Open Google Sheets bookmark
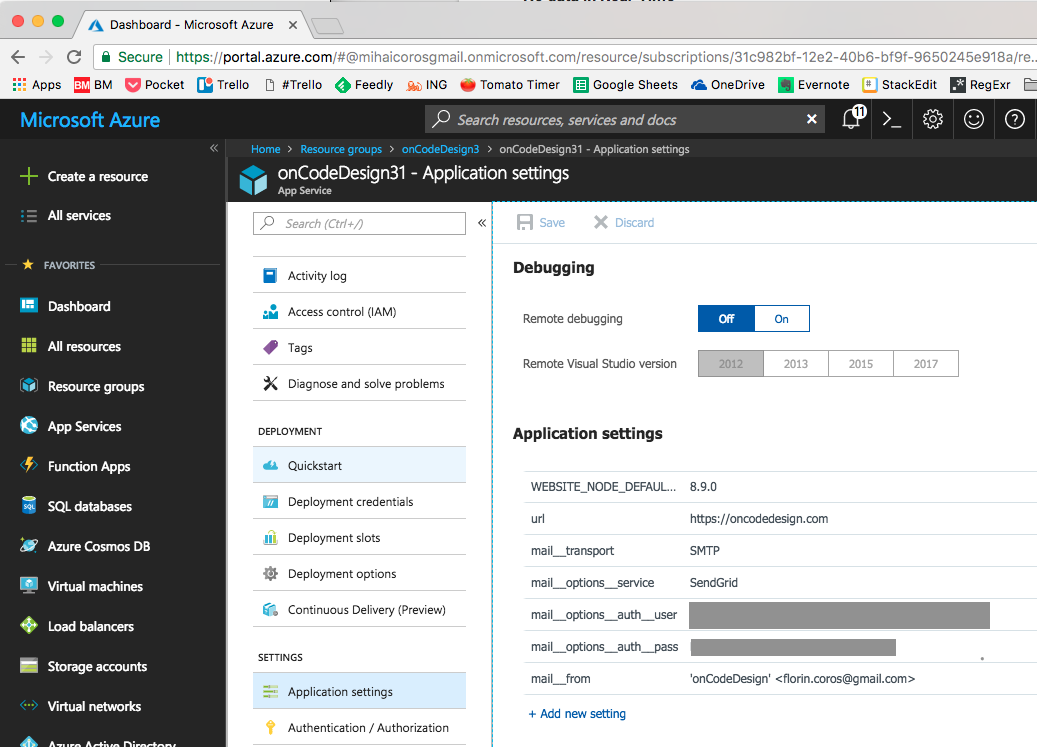 (626, 85)
